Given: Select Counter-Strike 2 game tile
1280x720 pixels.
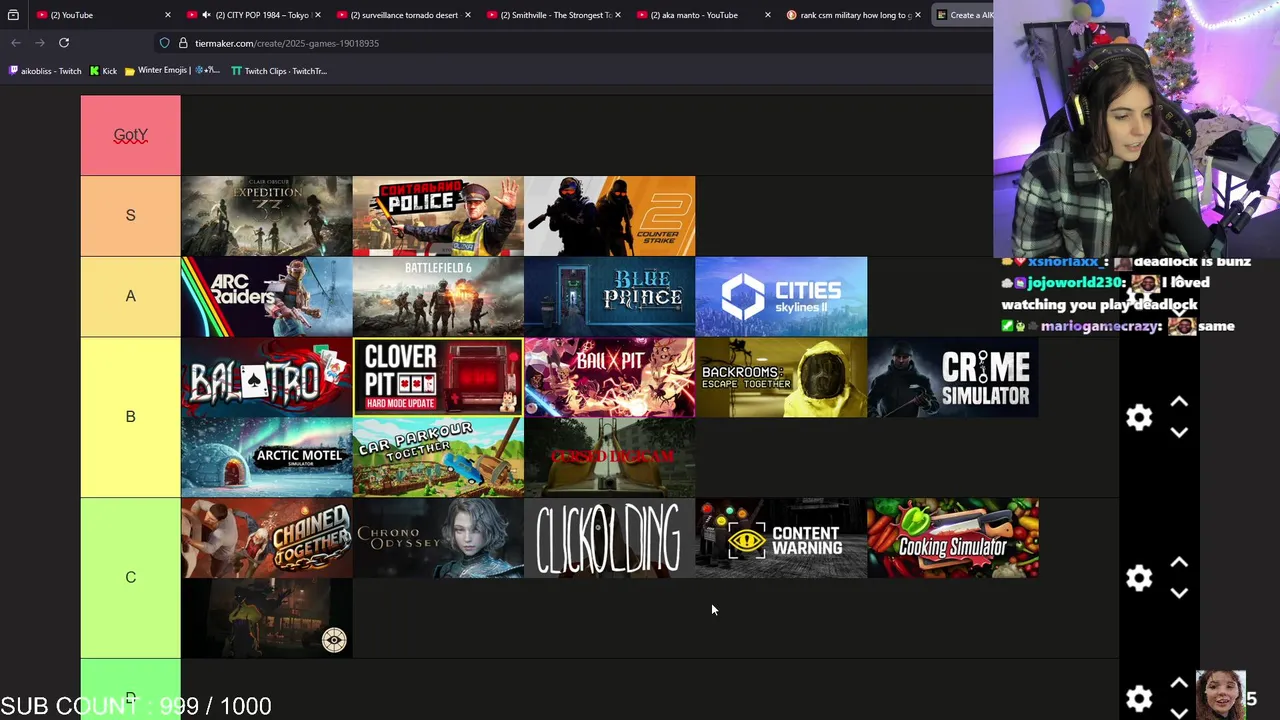Looking at the screenshot, I should click(x=610, y=216).
